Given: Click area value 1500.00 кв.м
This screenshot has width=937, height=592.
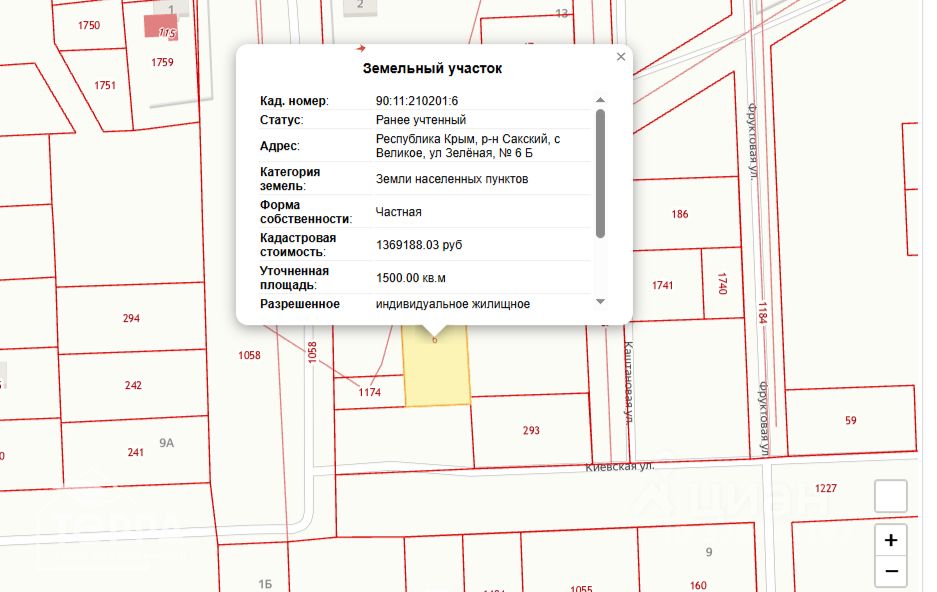Looking at the screenshot, I should (411, 278).
